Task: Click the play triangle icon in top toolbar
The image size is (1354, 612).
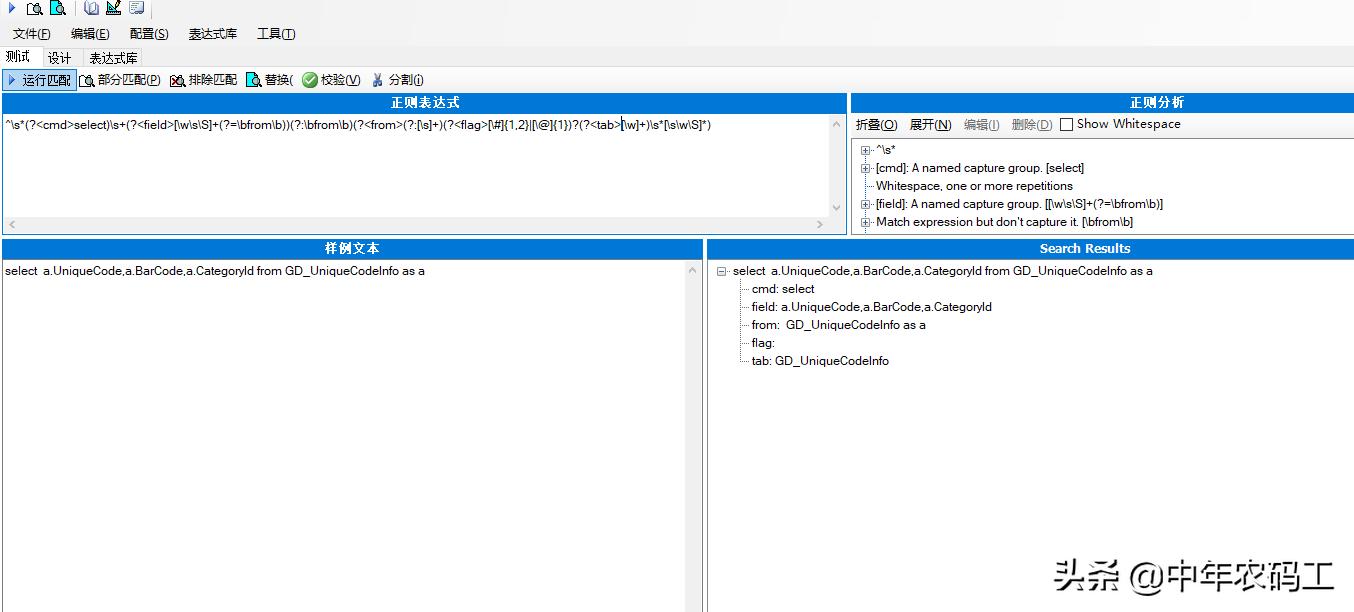Action: [10, 8]
